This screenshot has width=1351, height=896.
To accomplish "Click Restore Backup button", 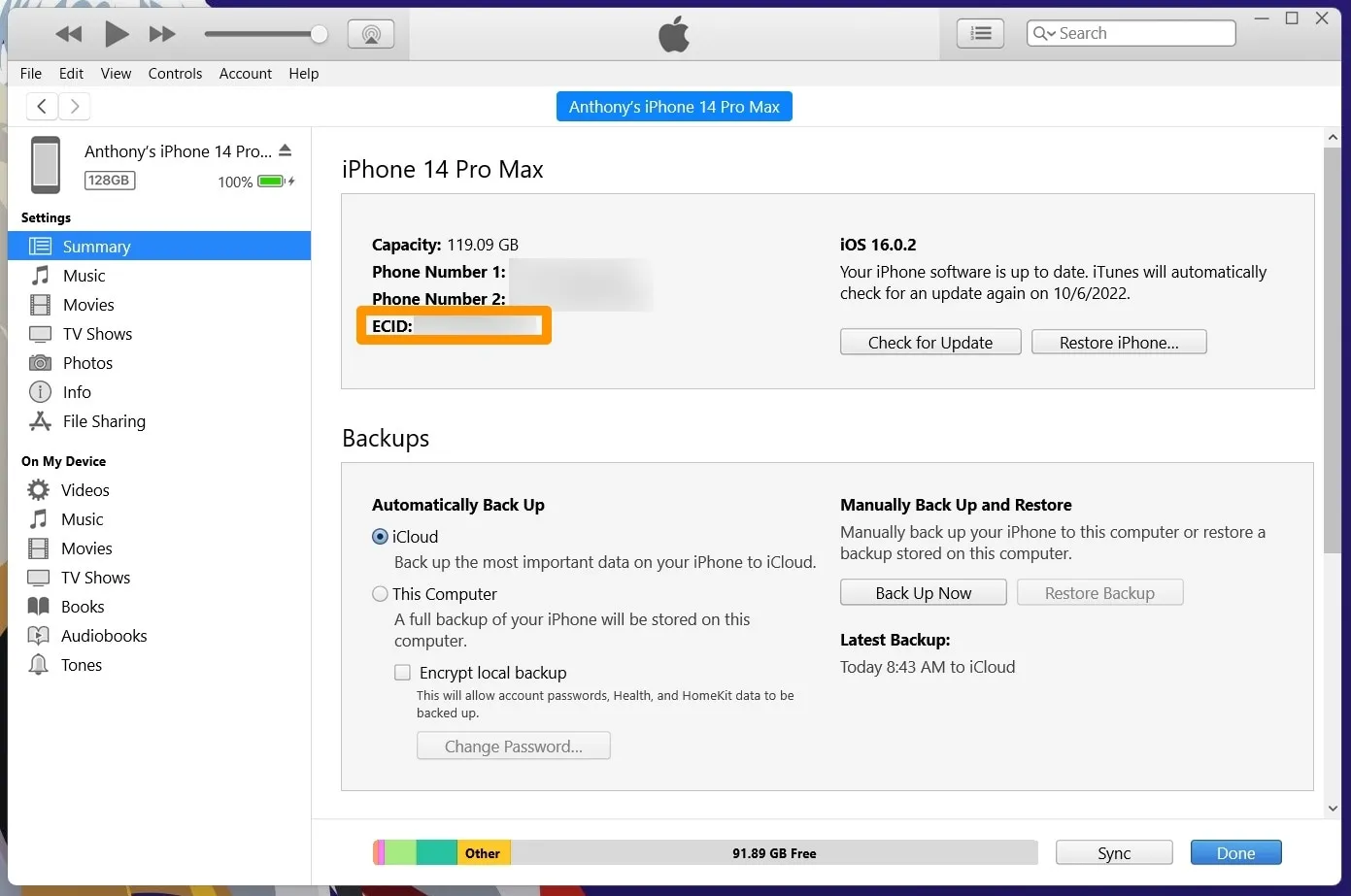I will click(x=1100, y=592).
